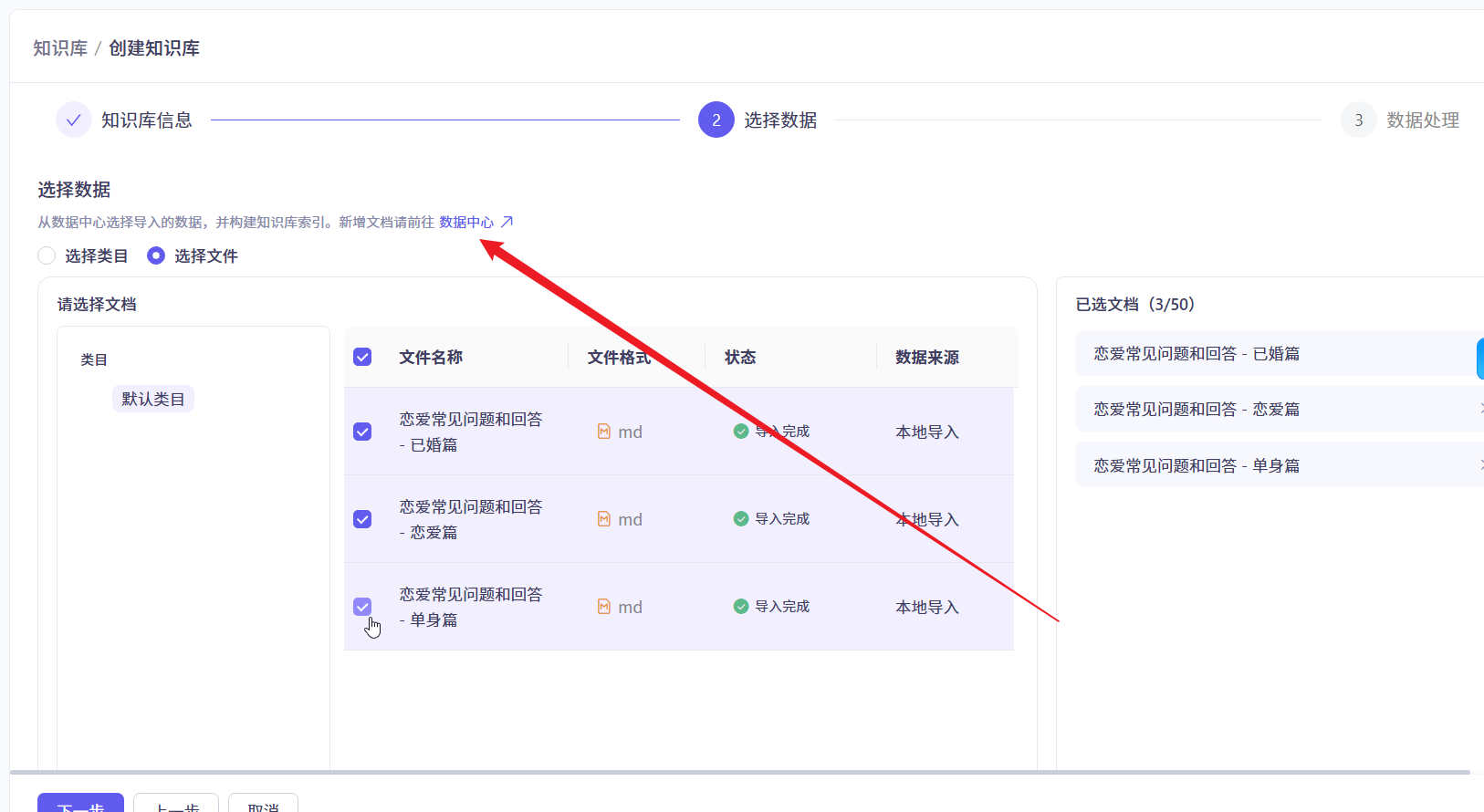Click the 文件名称 column header

pos(431,357)
